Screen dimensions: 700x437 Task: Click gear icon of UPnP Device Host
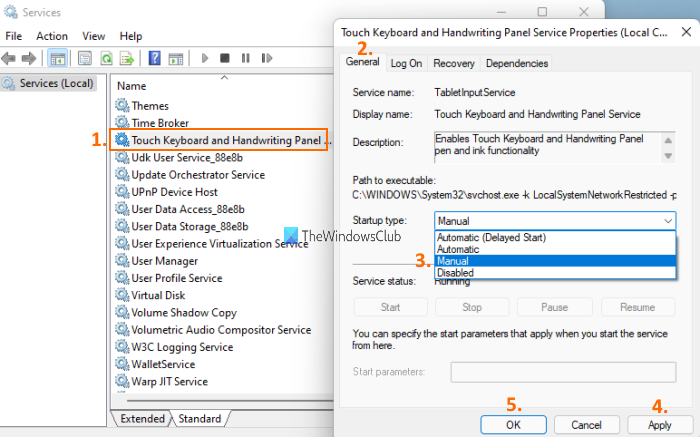(x=122, y=191)
